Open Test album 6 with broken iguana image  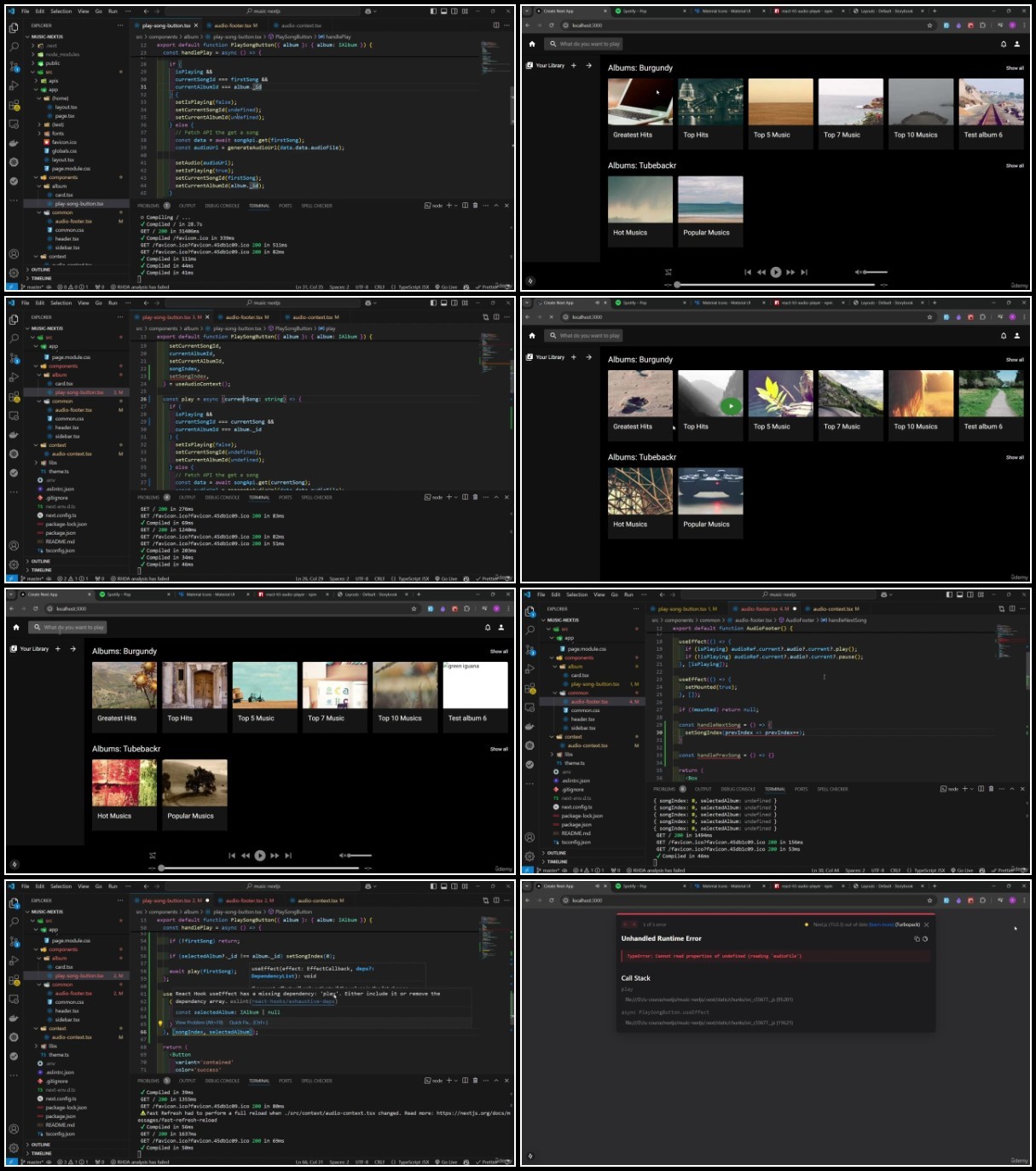coord(476,697)
